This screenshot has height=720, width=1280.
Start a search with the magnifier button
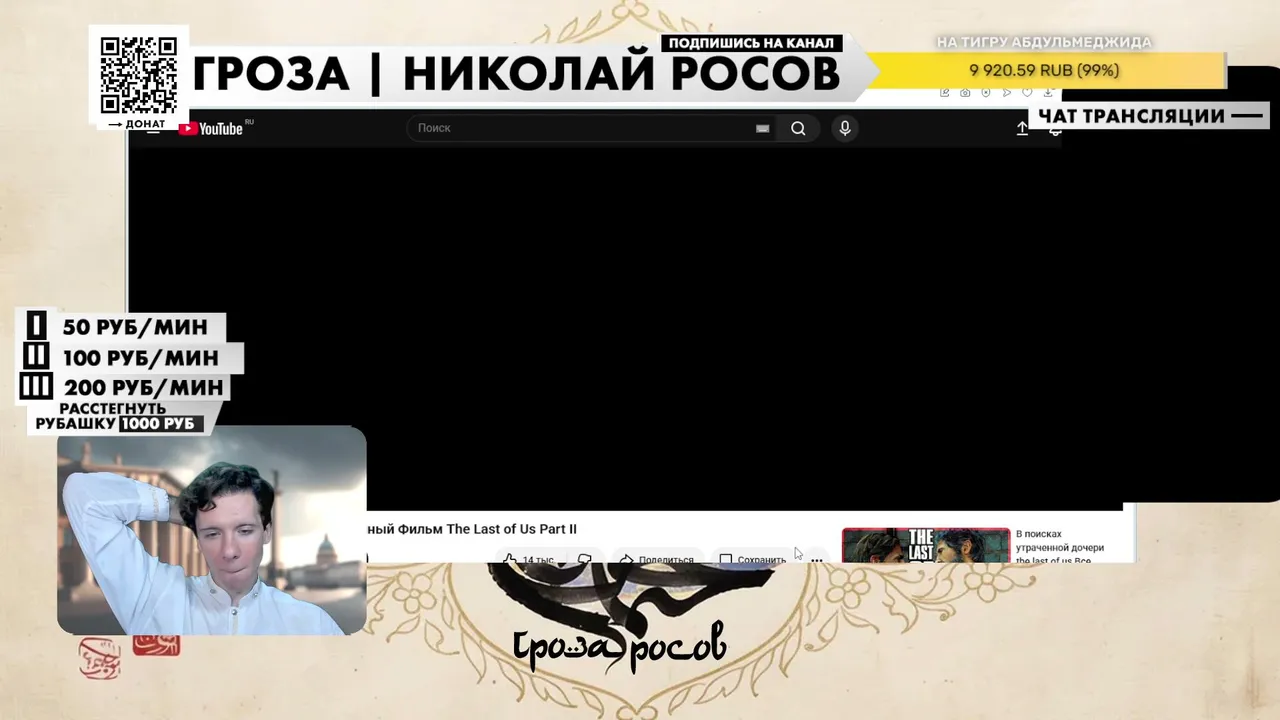(798, 128)
